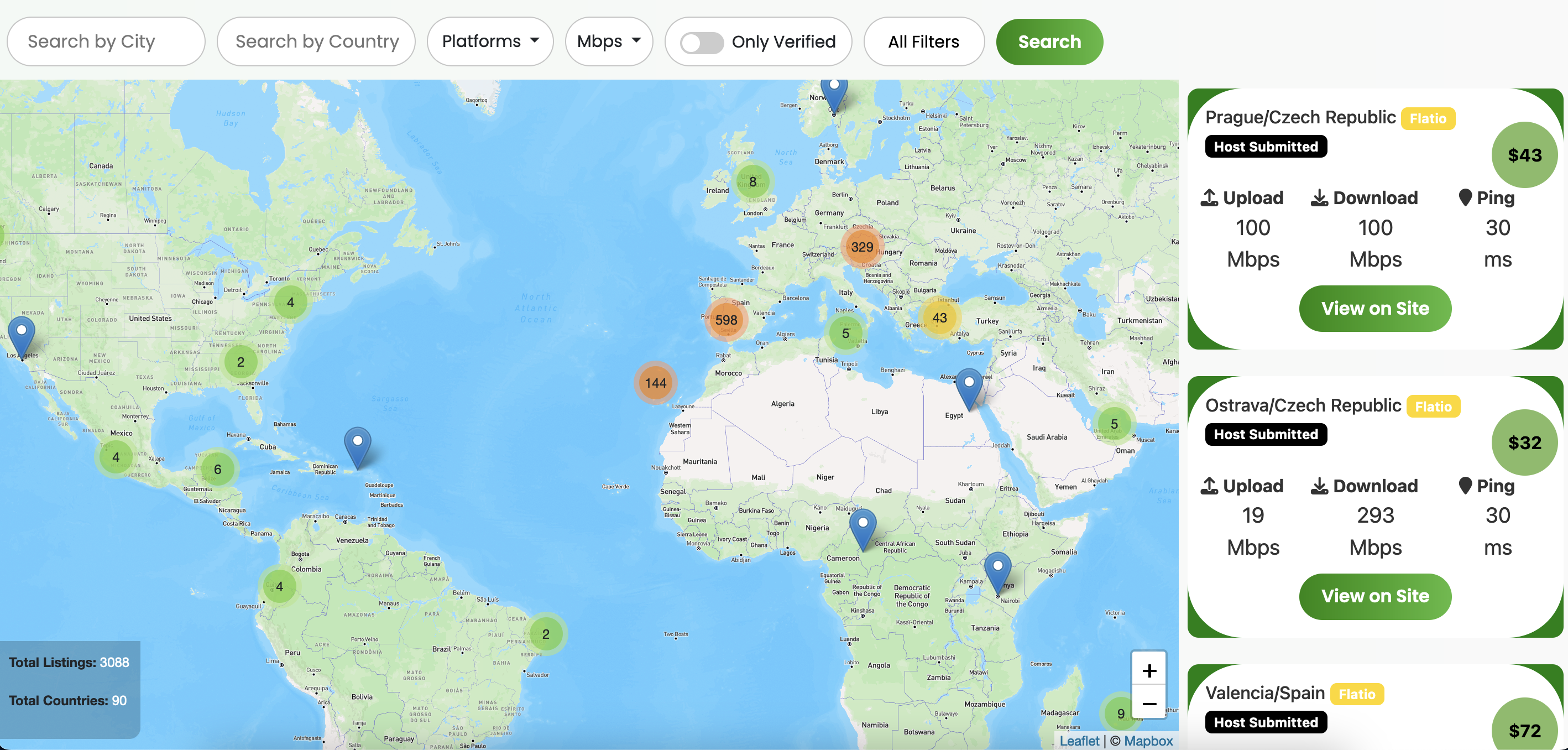Click the $43 price circle
1568x750 pixels.
[x=1524, y=155]
